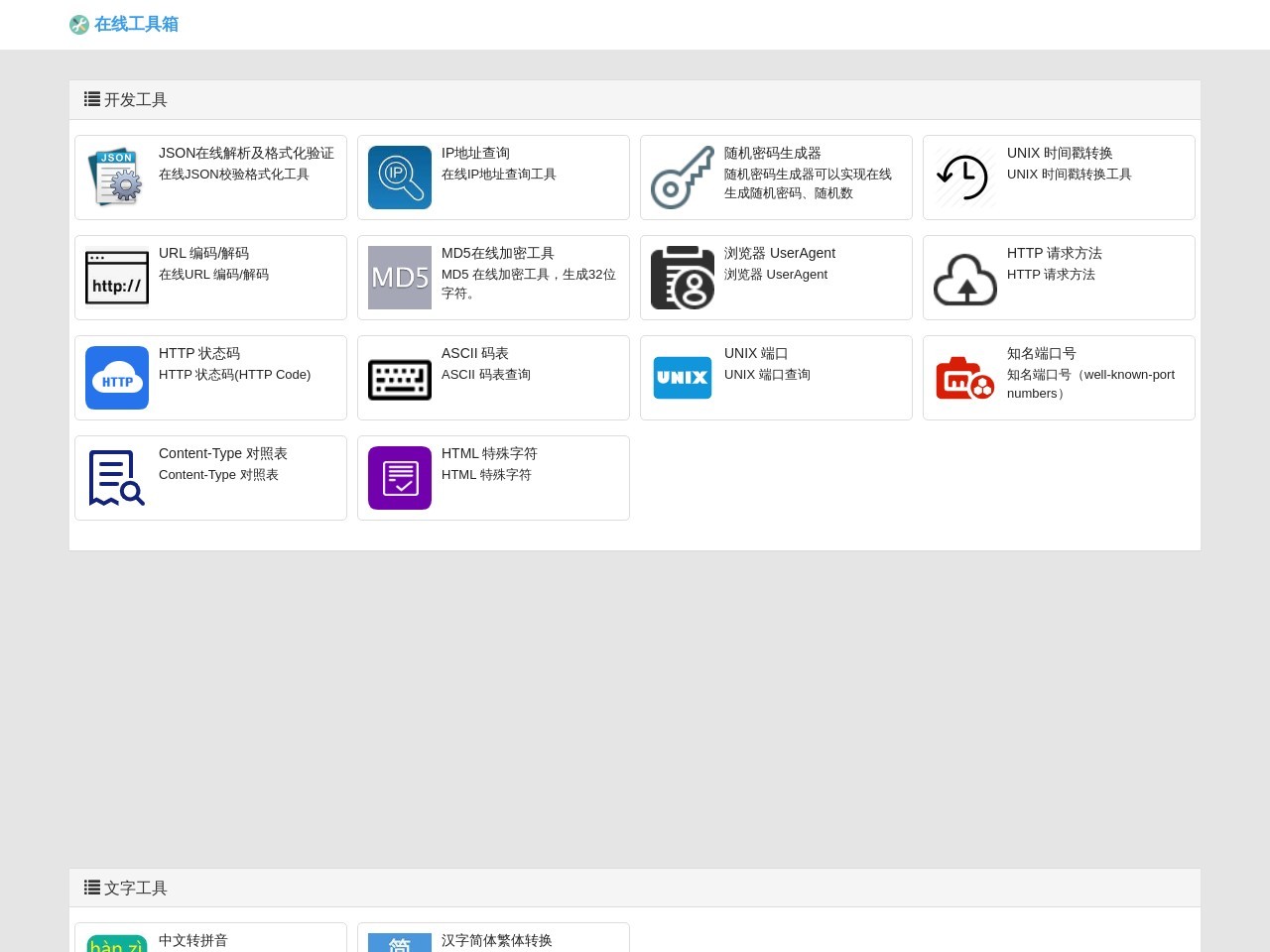The image size is (1270, 952).
Task: Click the 在线工具箱 logo icon
Action: 79,25
